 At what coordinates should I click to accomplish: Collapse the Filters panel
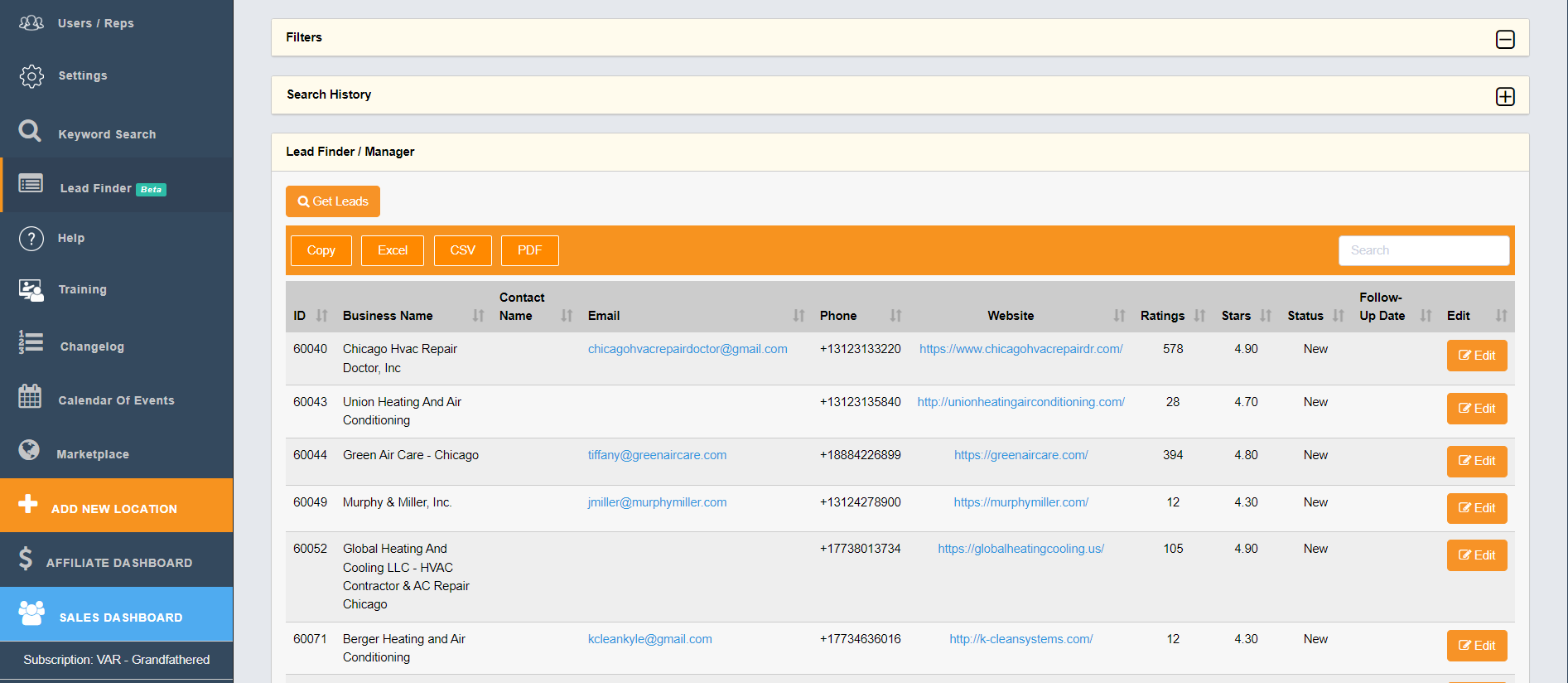click(x=1504, y=39)
